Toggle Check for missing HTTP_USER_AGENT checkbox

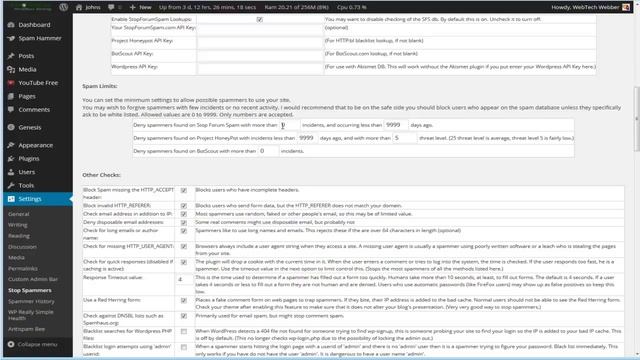184,246
